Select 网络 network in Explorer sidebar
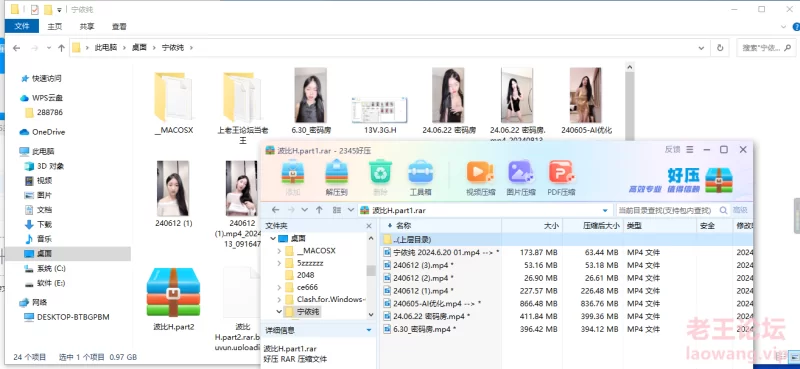 (x=34, y=302)
